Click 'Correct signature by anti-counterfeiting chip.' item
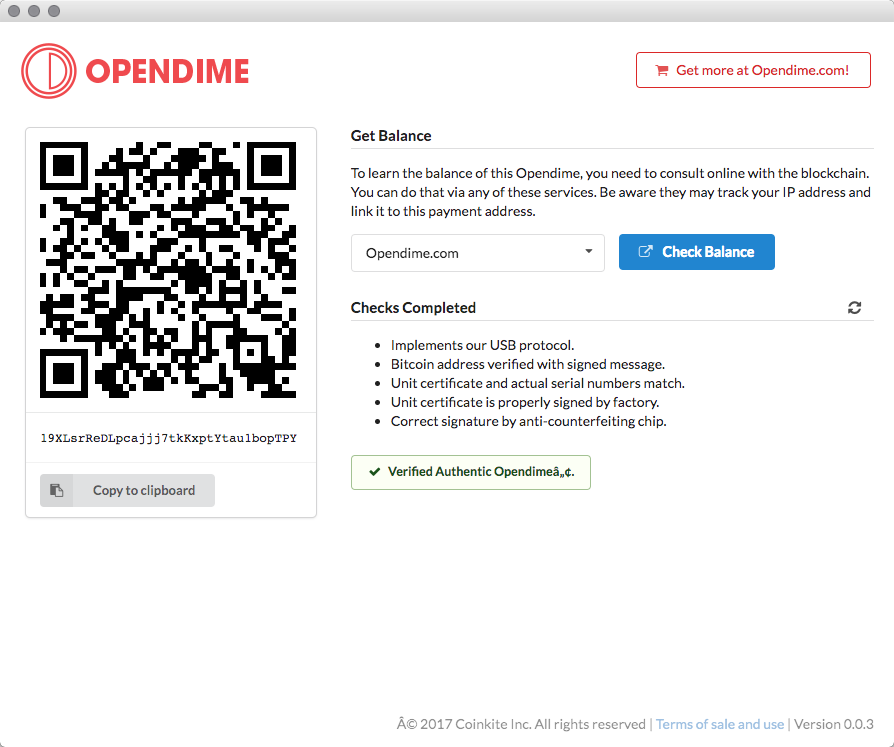This screenshot has width=894, height=747. (529, 421)
